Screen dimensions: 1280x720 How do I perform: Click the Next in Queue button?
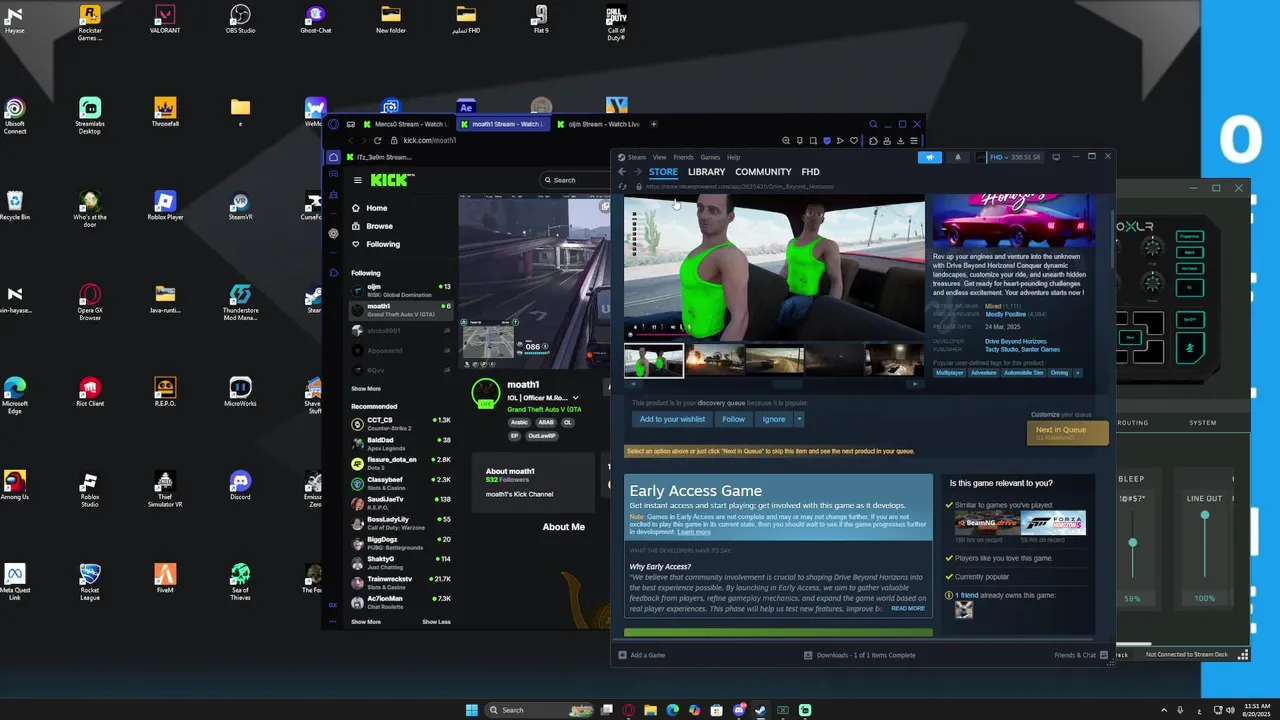[1067, 432]
